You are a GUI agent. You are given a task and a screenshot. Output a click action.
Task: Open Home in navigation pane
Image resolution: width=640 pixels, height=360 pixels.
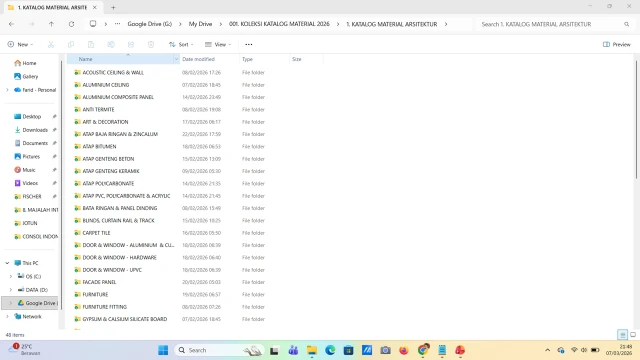(25, 63)
